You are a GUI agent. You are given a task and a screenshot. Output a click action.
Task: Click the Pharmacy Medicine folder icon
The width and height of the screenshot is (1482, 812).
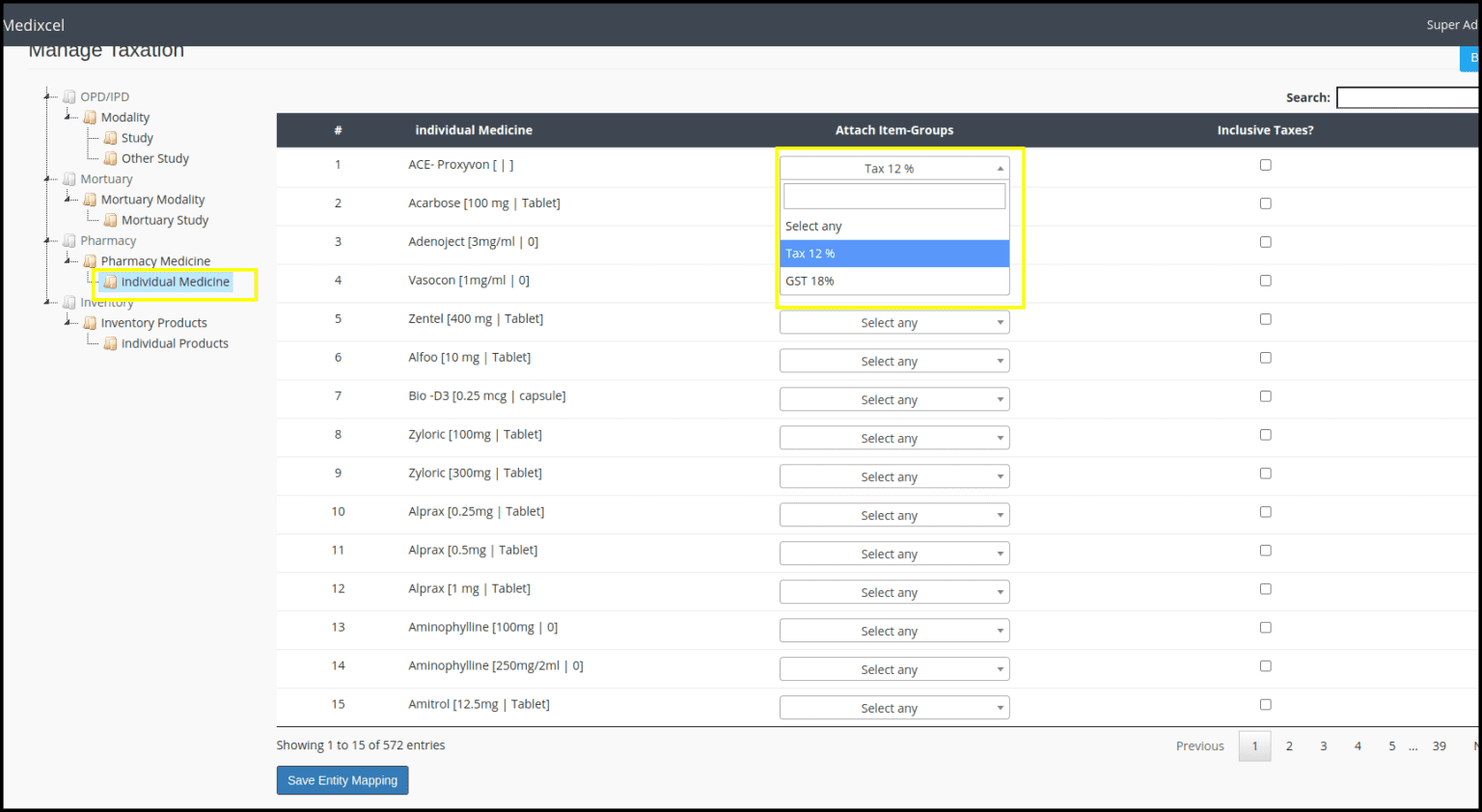click(x=90, y=260)
